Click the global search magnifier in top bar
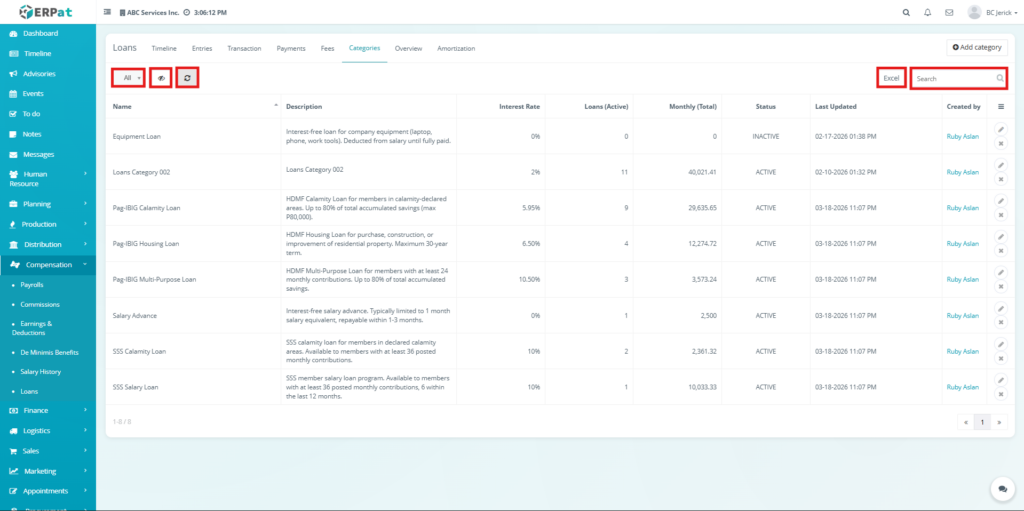The image size is (1024, 511). [x=906, y=13]
